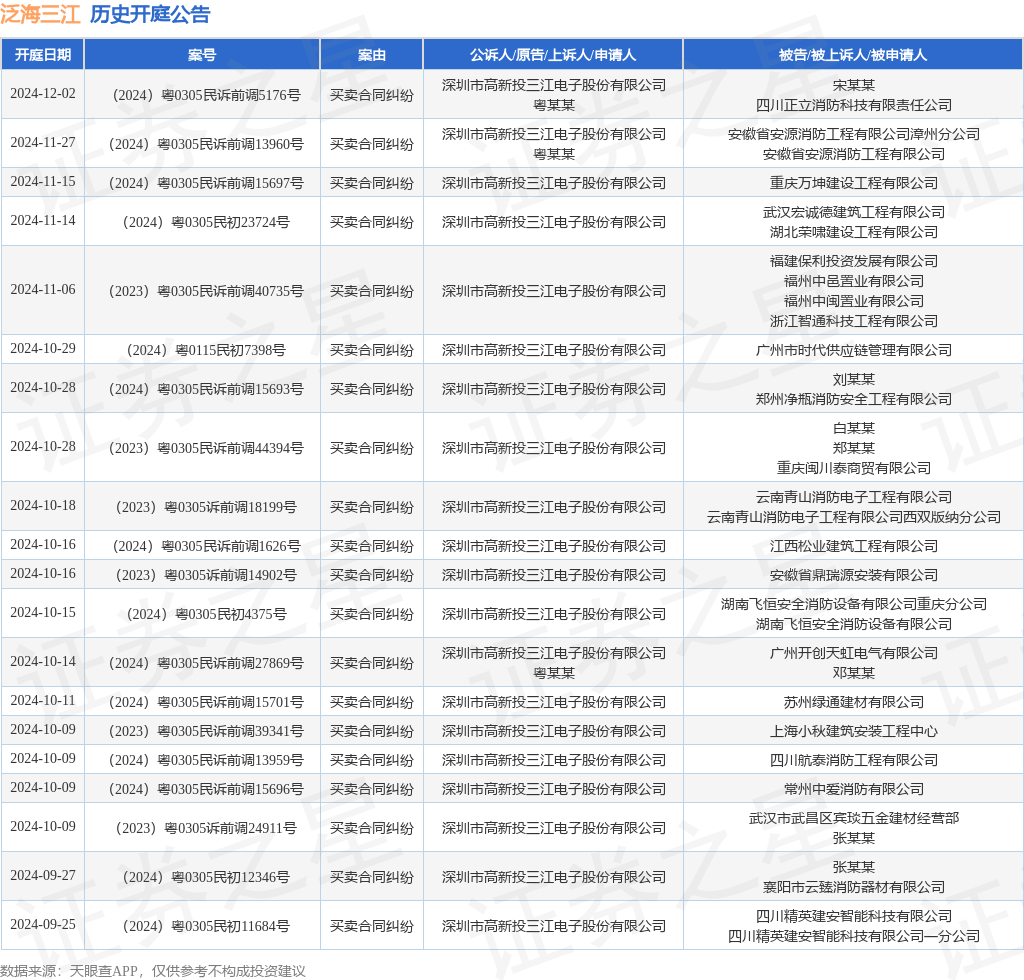Viewport: 1024px width, 980px height.
Task: Click defendant 福建保利投资发展有限公司
Action: (x=854, y=261)
